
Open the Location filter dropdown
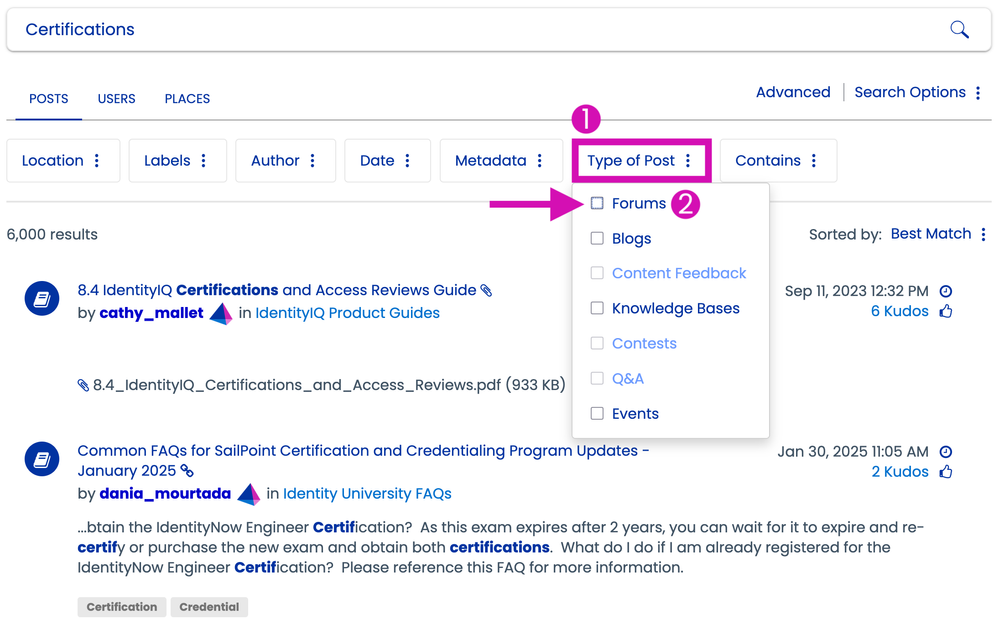coord(63,161)
